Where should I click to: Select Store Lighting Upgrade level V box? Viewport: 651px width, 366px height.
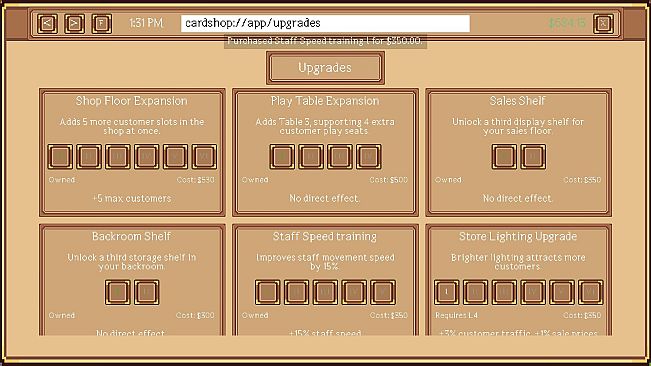pos(562,292)
